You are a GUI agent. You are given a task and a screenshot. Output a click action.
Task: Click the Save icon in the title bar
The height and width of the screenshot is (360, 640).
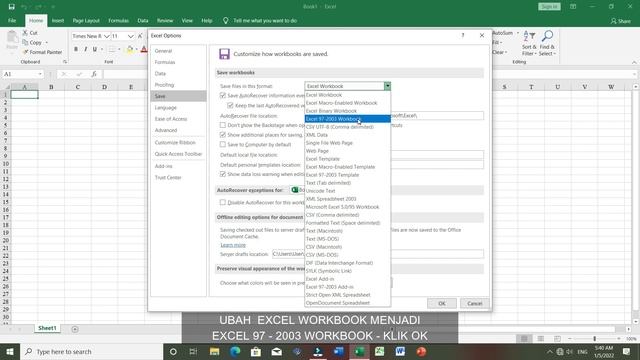point(11,7)
